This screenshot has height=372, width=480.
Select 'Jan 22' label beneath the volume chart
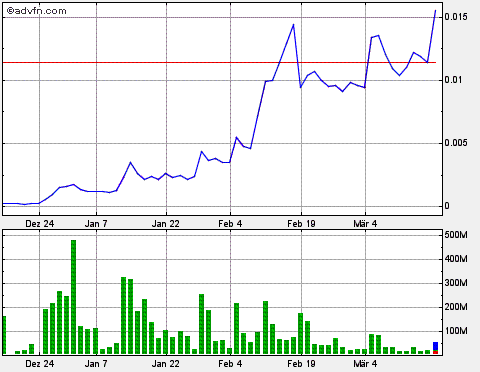click(x=165, y=363)
